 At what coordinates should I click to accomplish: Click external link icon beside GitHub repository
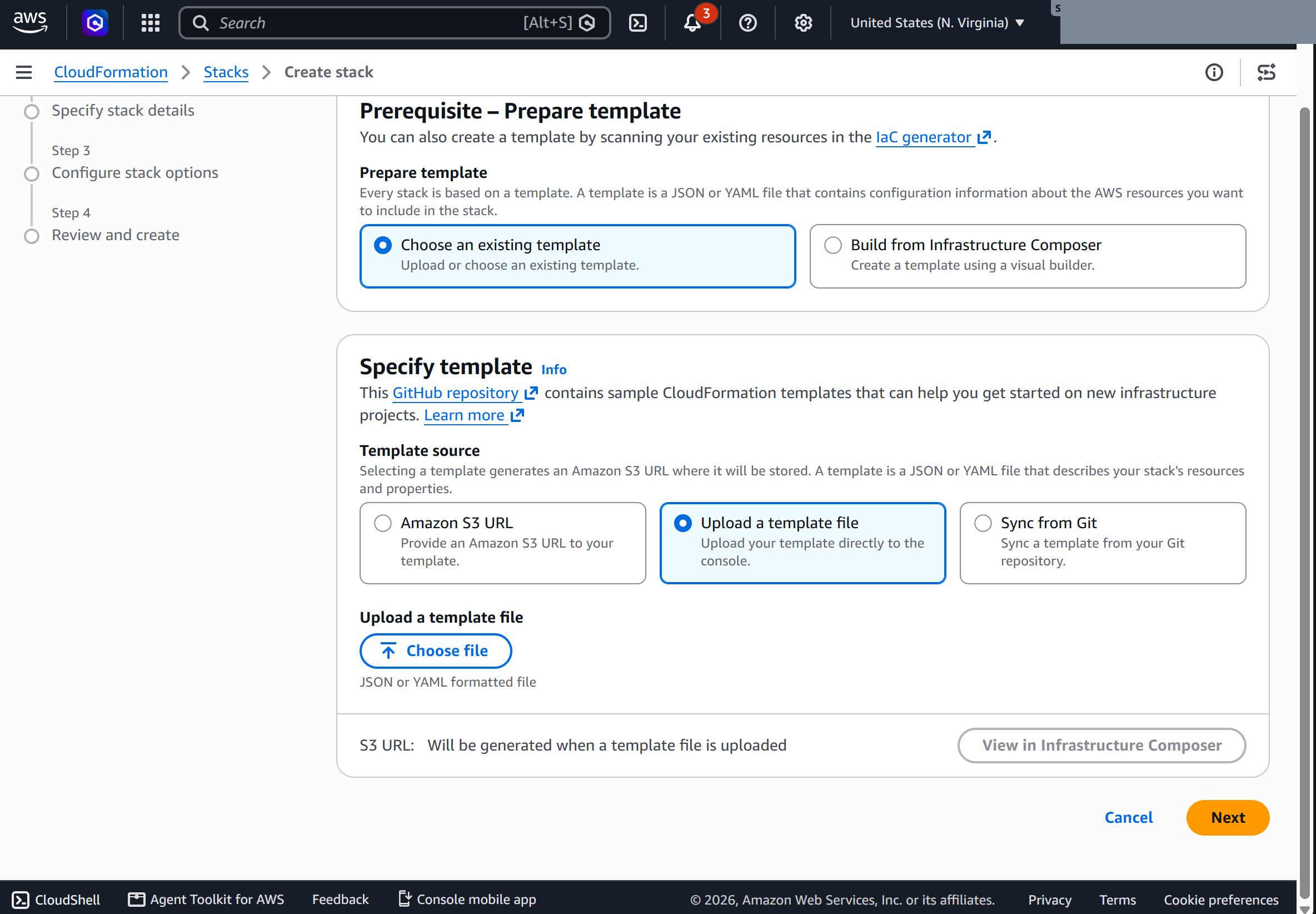[531, 393]
